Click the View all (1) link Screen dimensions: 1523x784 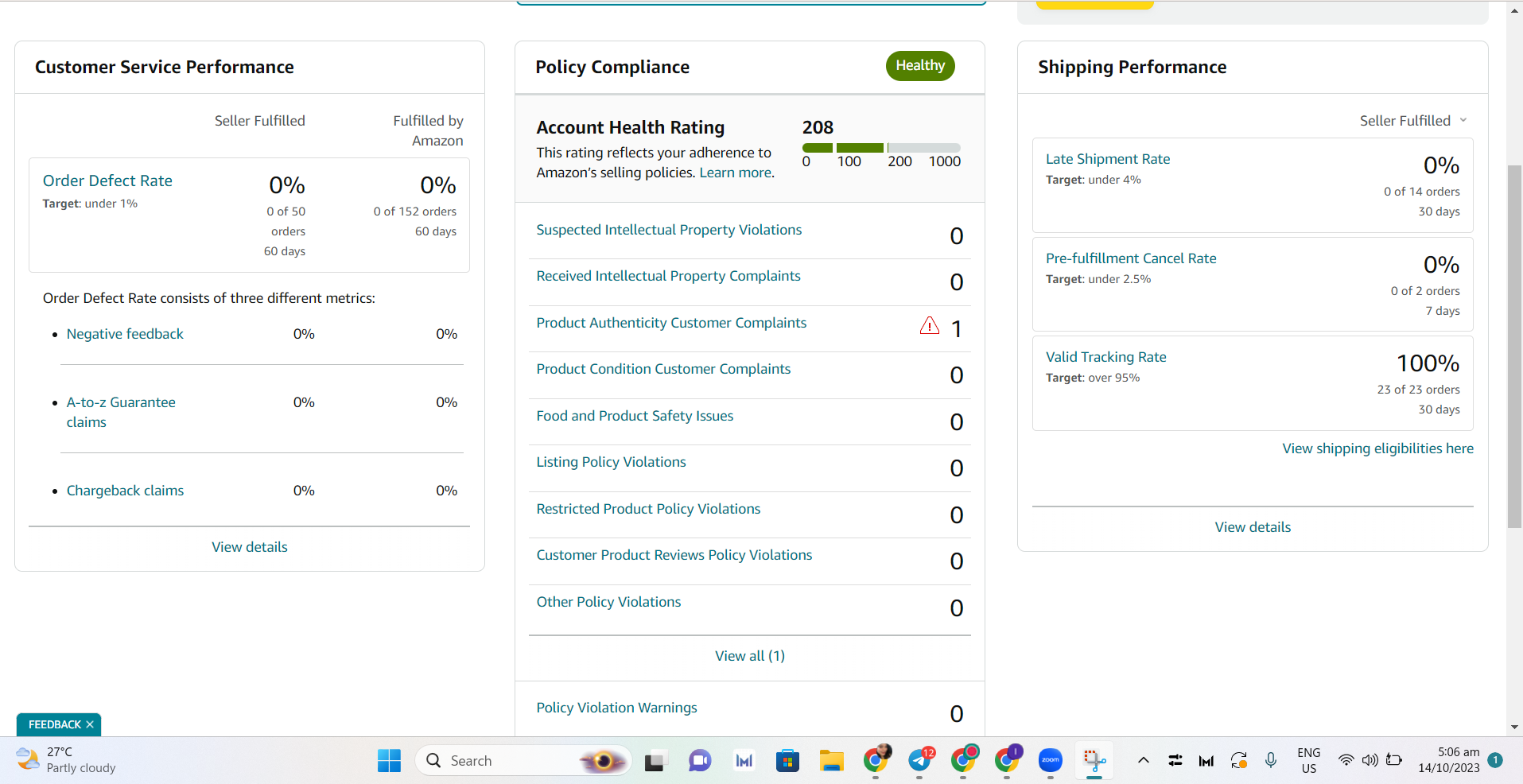[750, 656]
